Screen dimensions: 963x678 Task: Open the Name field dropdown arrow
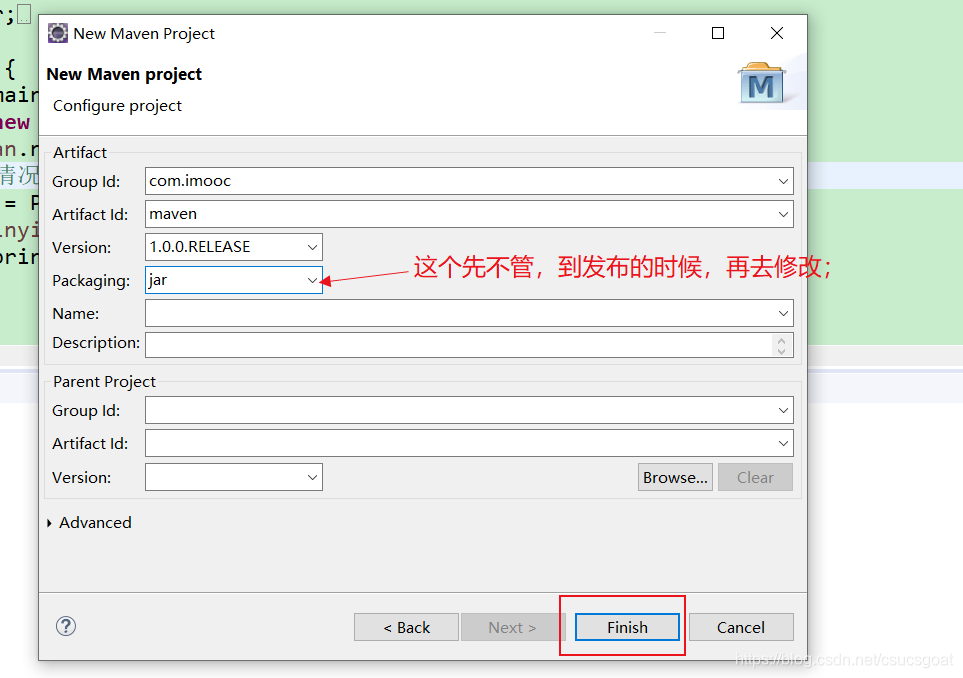pos(783,313)
